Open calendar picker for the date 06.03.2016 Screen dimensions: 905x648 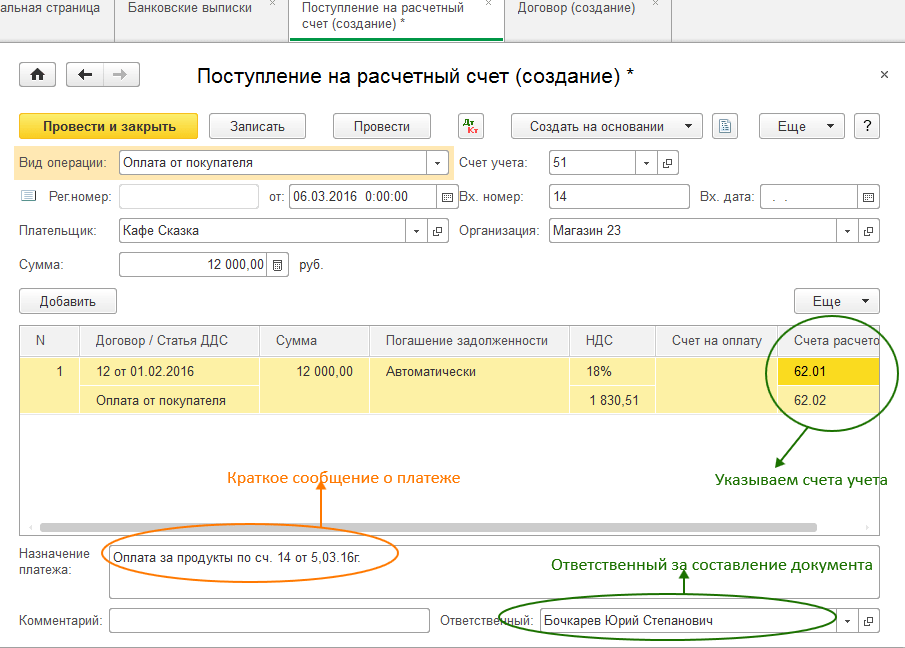click(x=447, y=197)
